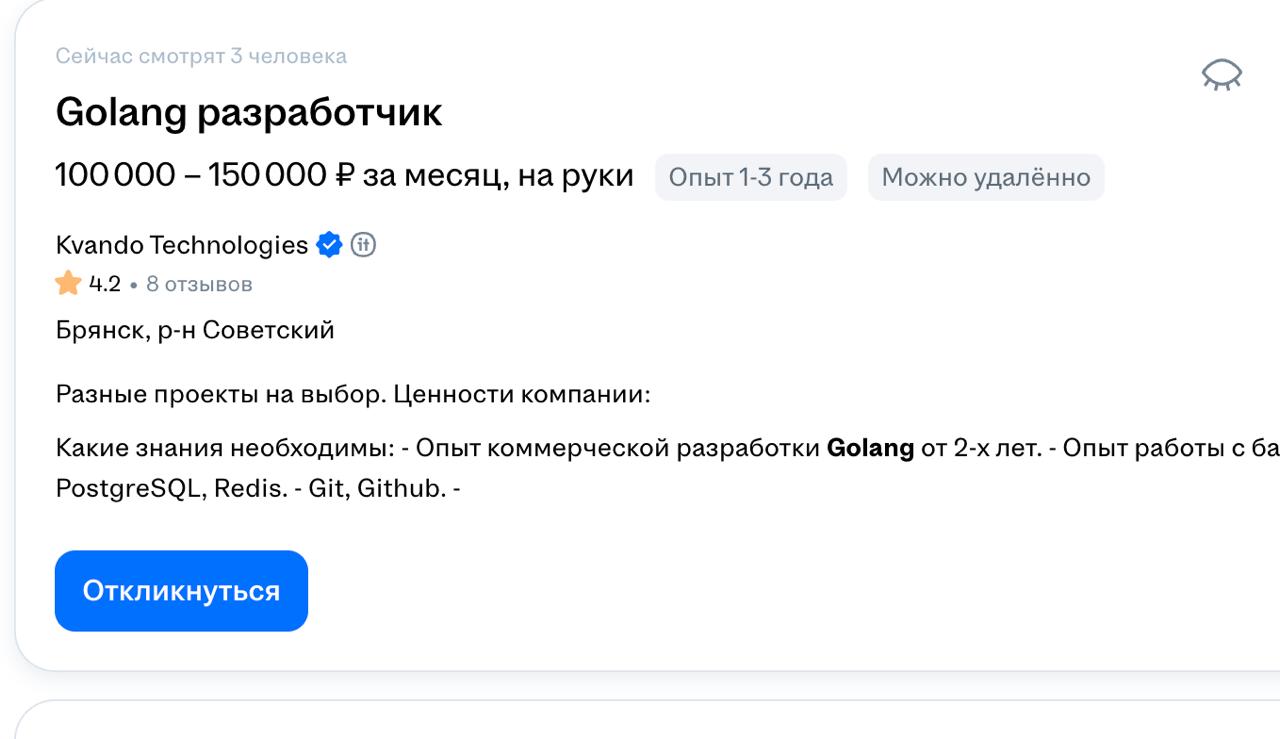
Task: Open the Kvando Technologies company page
Action: [182, 245]
